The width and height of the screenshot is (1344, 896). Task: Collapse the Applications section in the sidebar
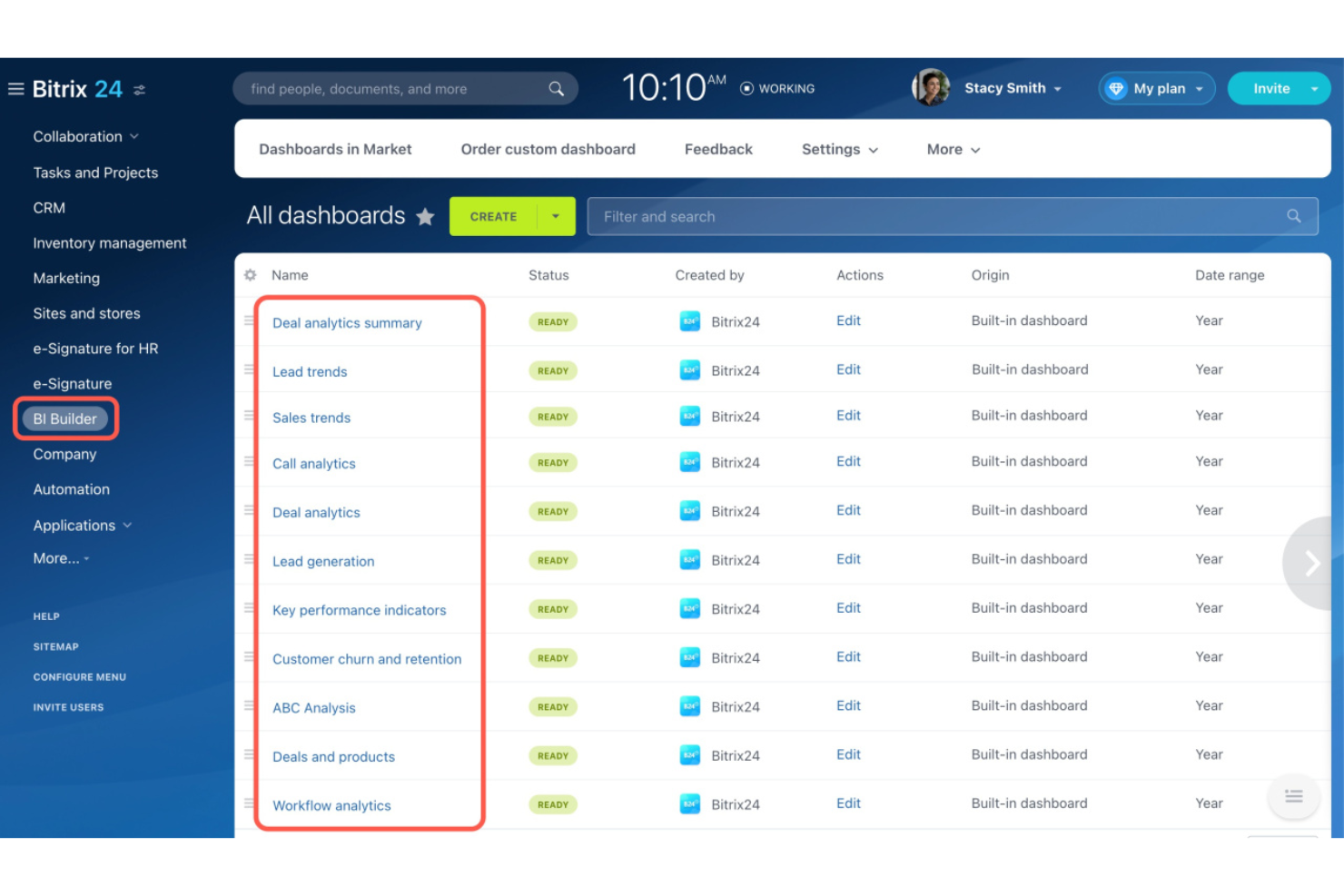(x=127, y=525)
